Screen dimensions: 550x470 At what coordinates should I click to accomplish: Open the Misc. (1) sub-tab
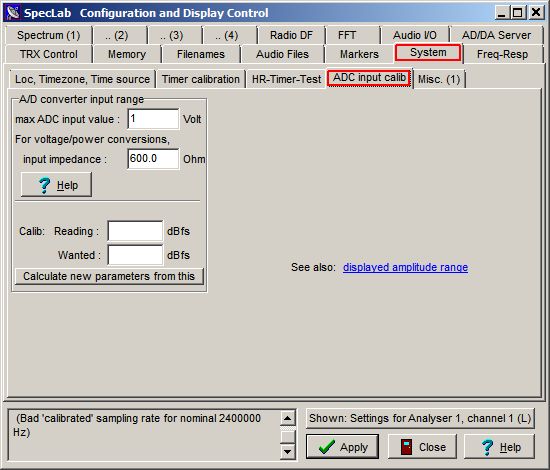439,79
